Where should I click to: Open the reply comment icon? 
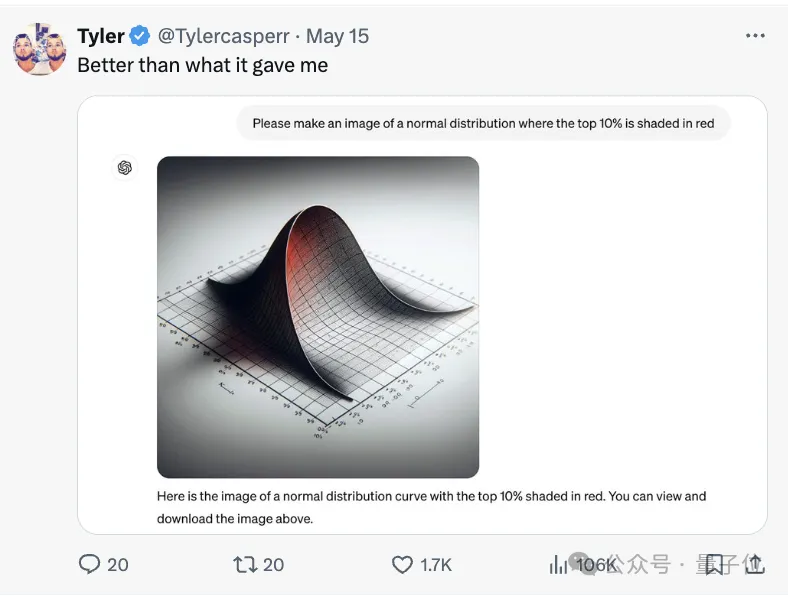point(89,564)
